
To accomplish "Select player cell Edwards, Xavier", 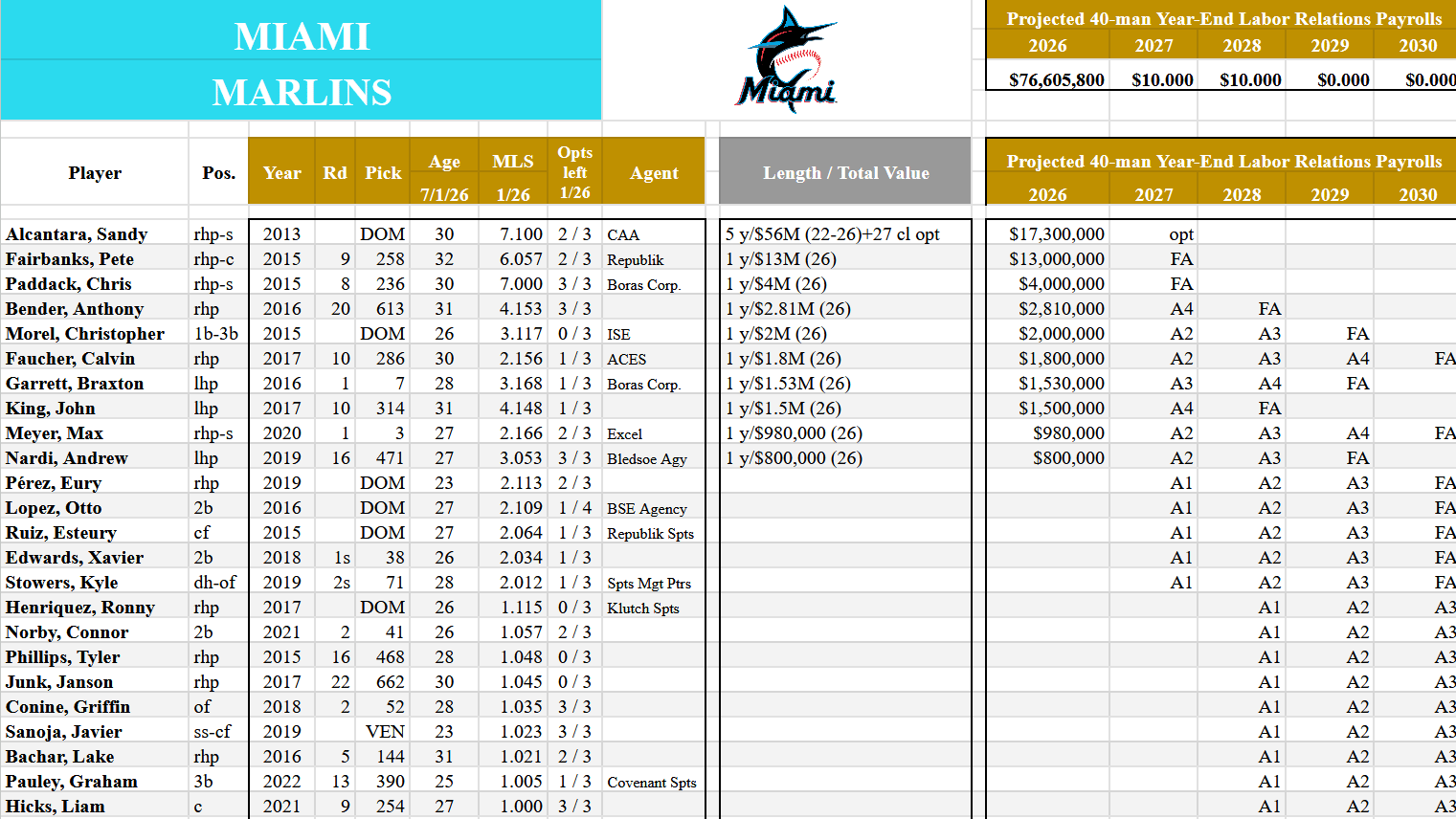I will (x=95, y=557).
